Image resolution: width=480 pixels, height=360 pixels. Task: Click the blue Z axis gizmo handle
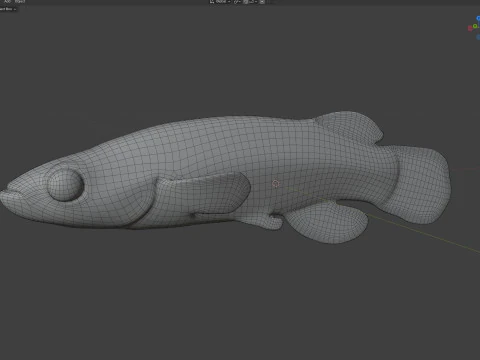point(478,18)
